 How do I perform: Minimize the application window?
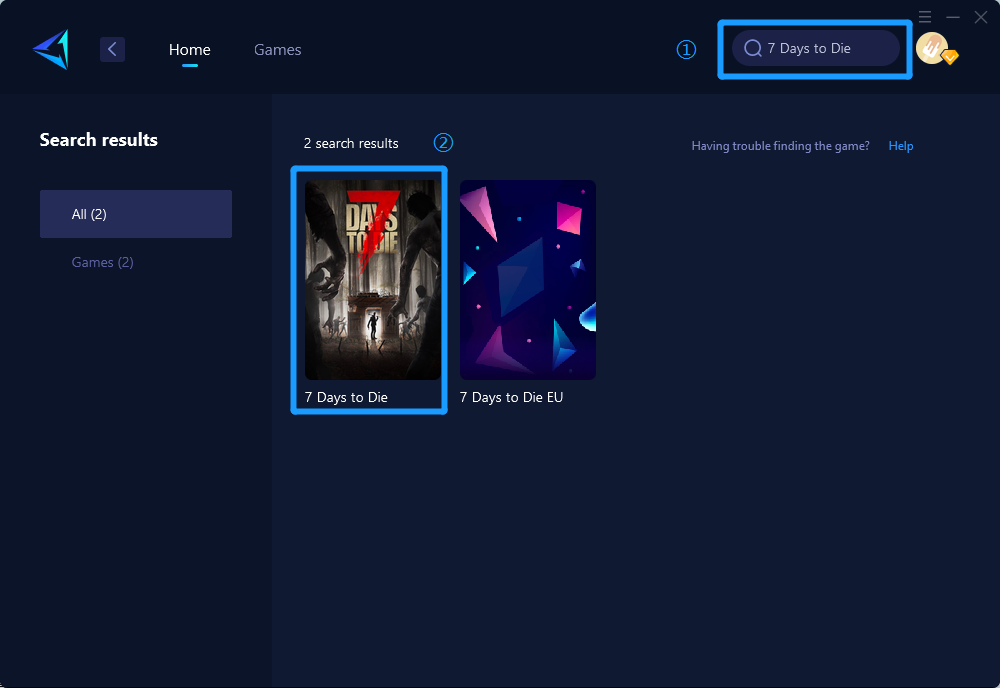(x=953, y=17)
